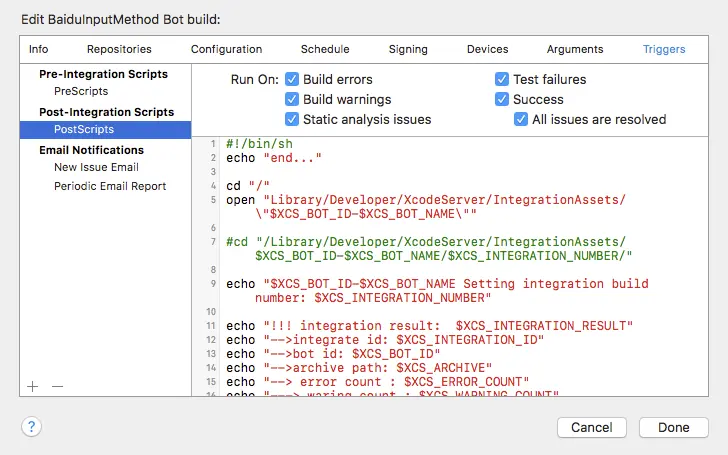Click the integrate id echo line

pos(385,340)
